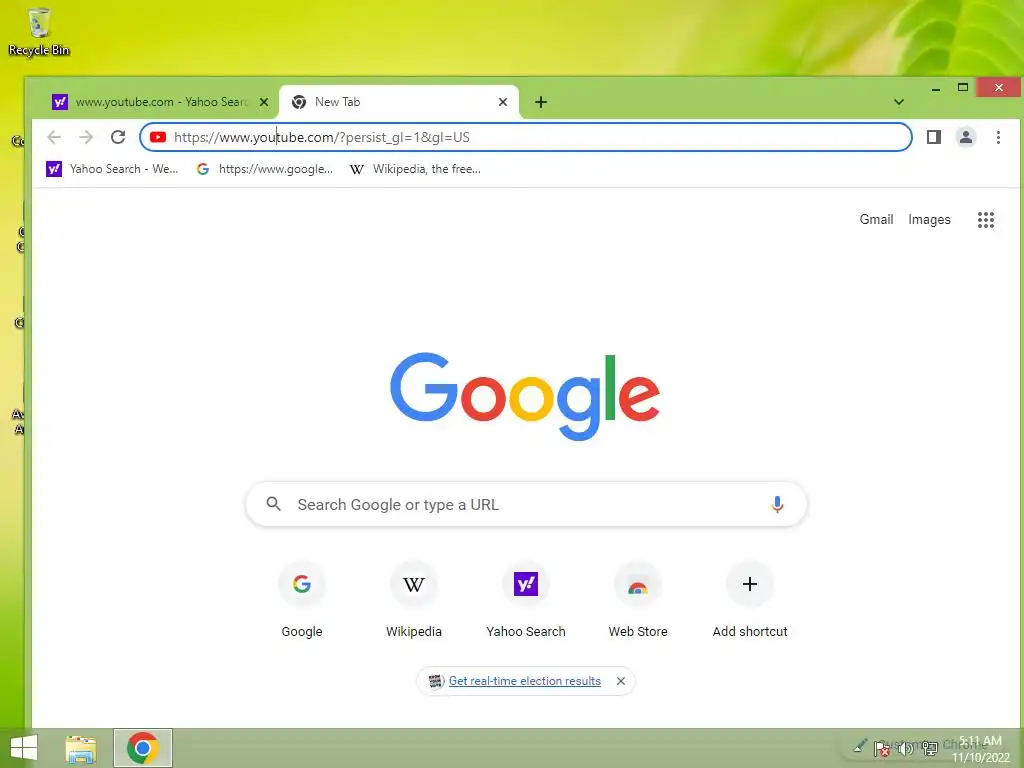Viewport: 1024px width, 768px height.
Task: Click the browser Forward arrow
Action: [x=86, y=137]
